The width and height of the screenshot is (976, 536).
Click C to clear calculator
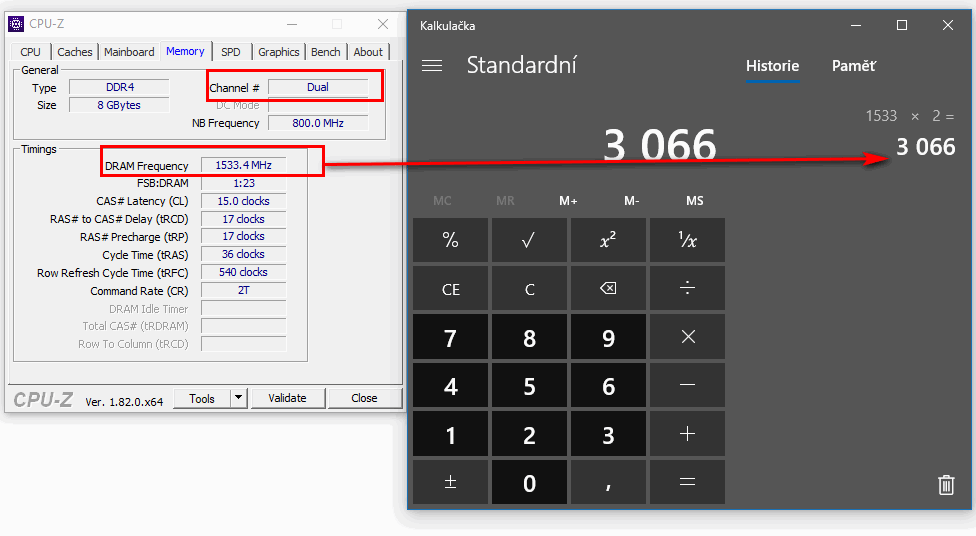(529, 288)
